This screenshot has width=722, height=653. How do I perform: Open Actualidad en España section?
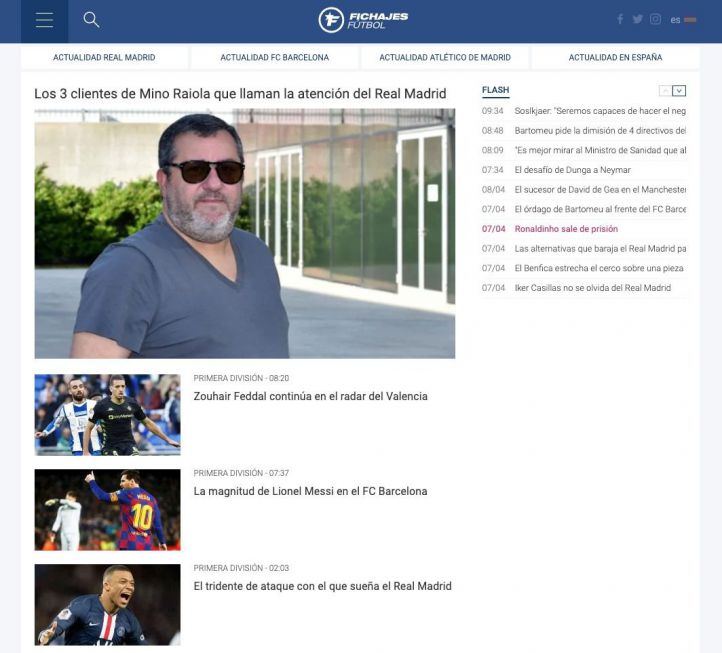(x=615, y=57)
